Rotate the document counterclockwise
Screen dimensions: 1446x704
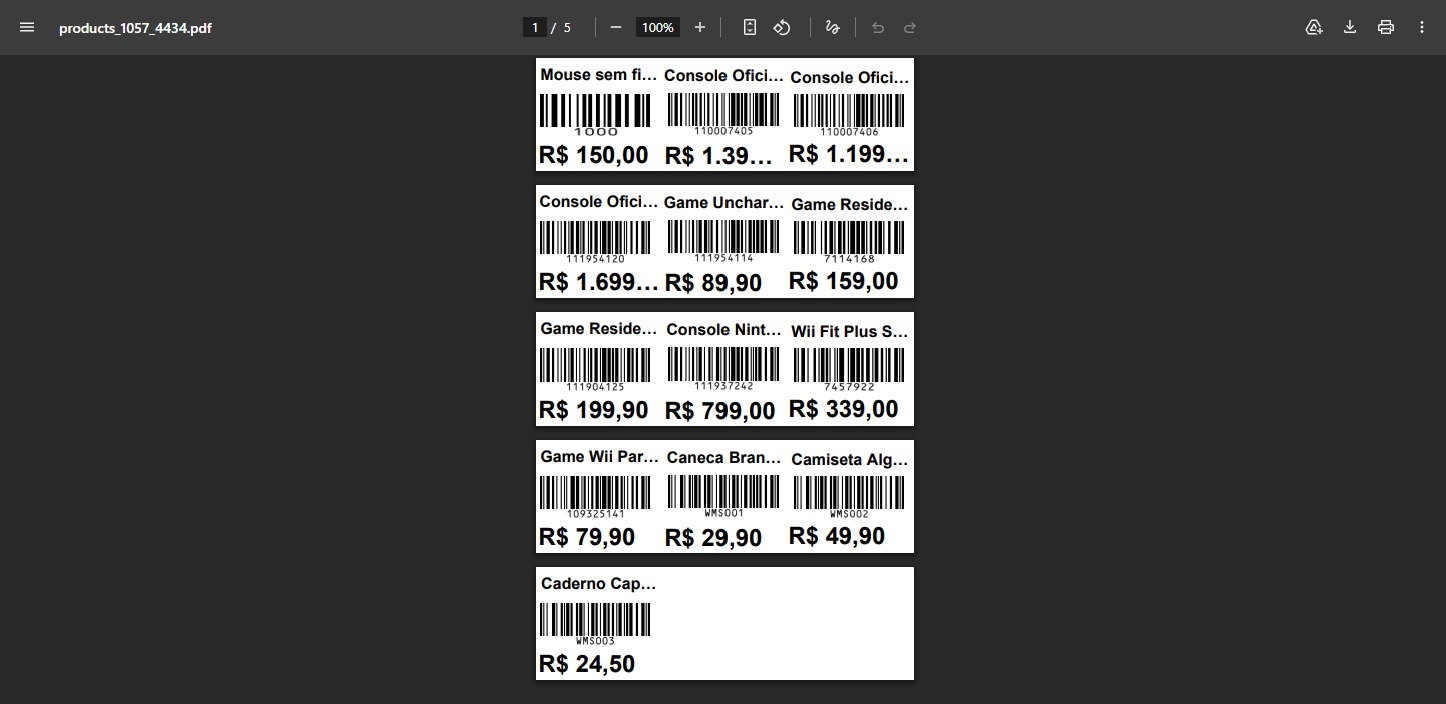click(x=782, y=27)
